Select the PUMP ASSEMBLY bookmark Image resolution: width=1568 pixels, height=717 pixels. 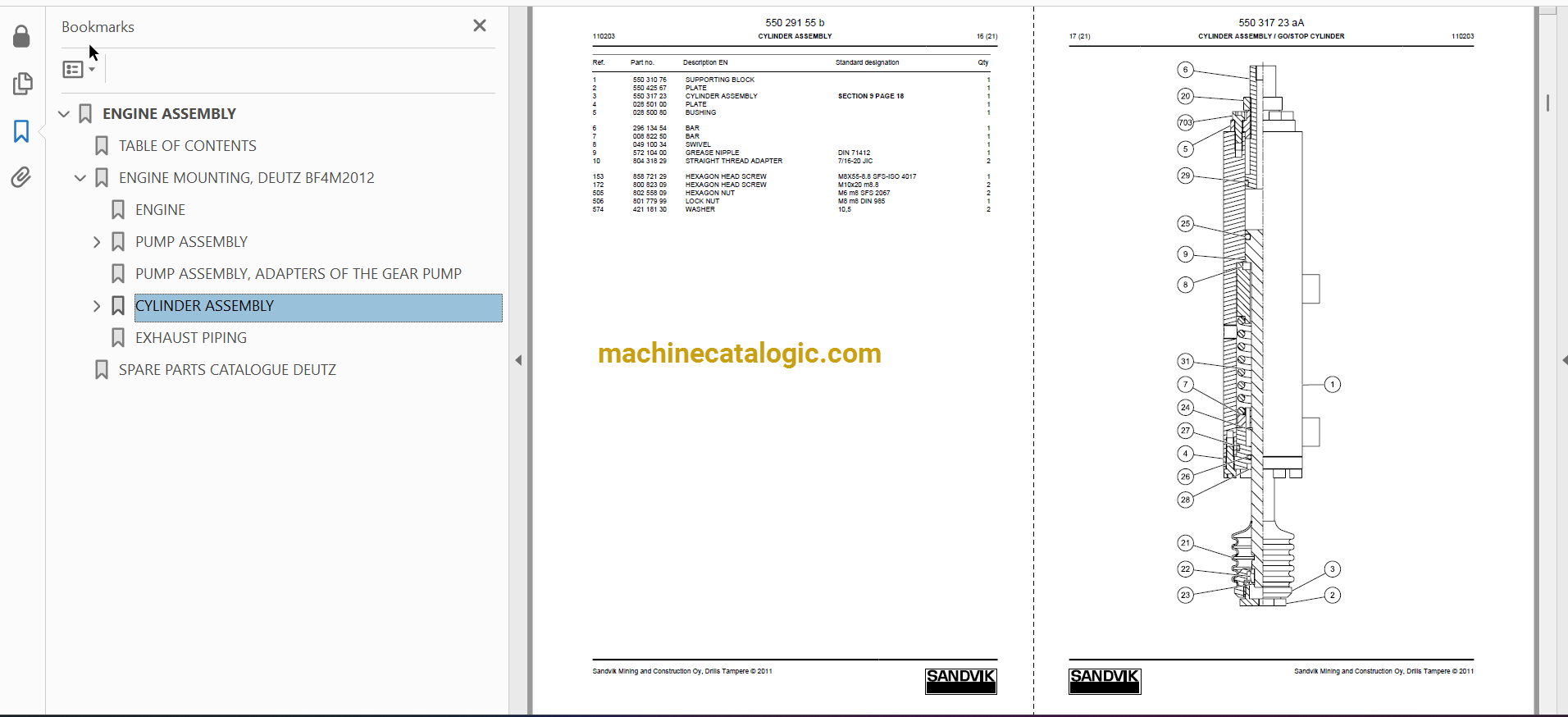192,242
